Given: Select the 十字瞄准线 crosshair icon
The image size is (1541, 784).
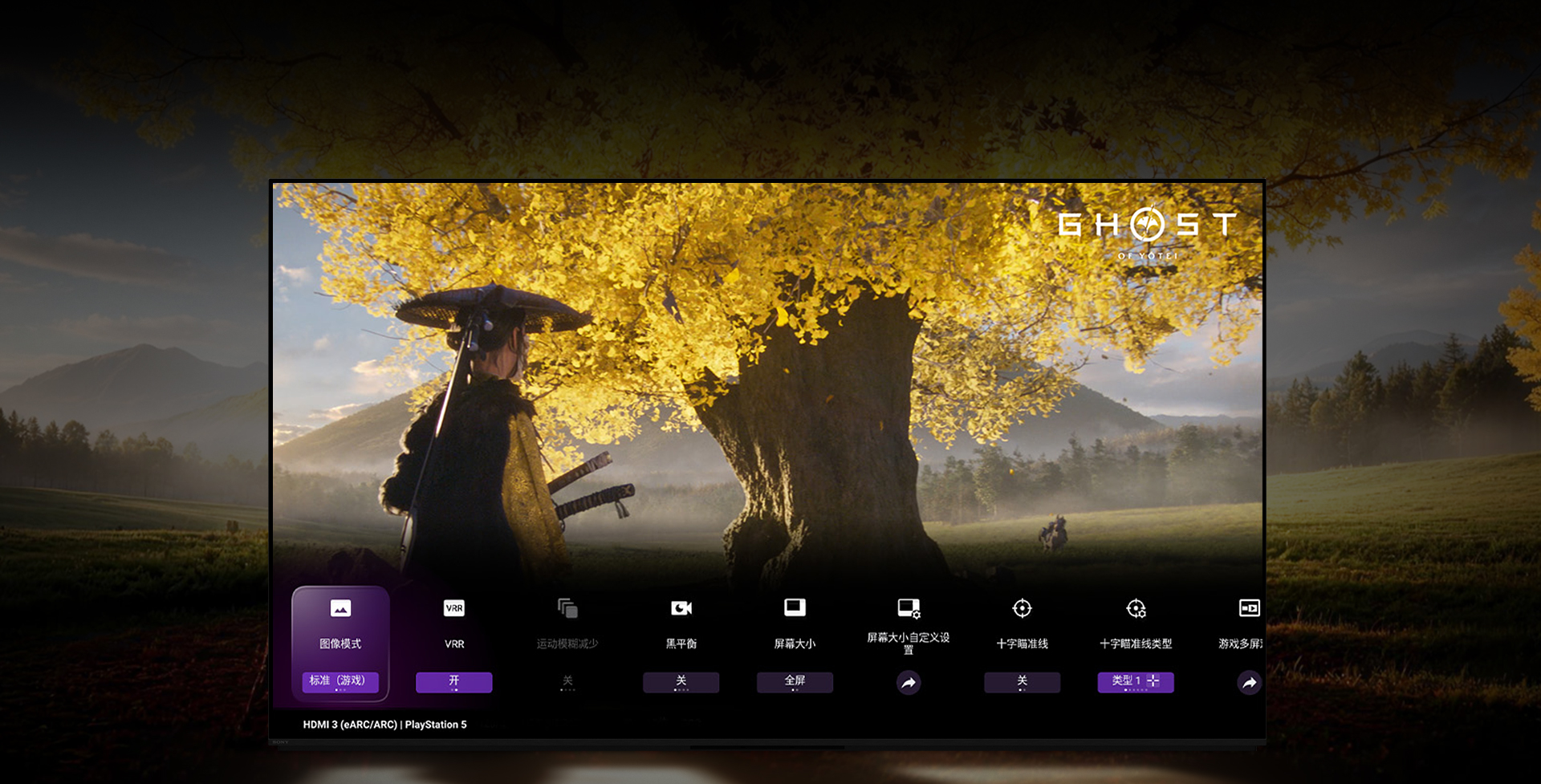Looking at the screenshot, I should click(1022, 608).
